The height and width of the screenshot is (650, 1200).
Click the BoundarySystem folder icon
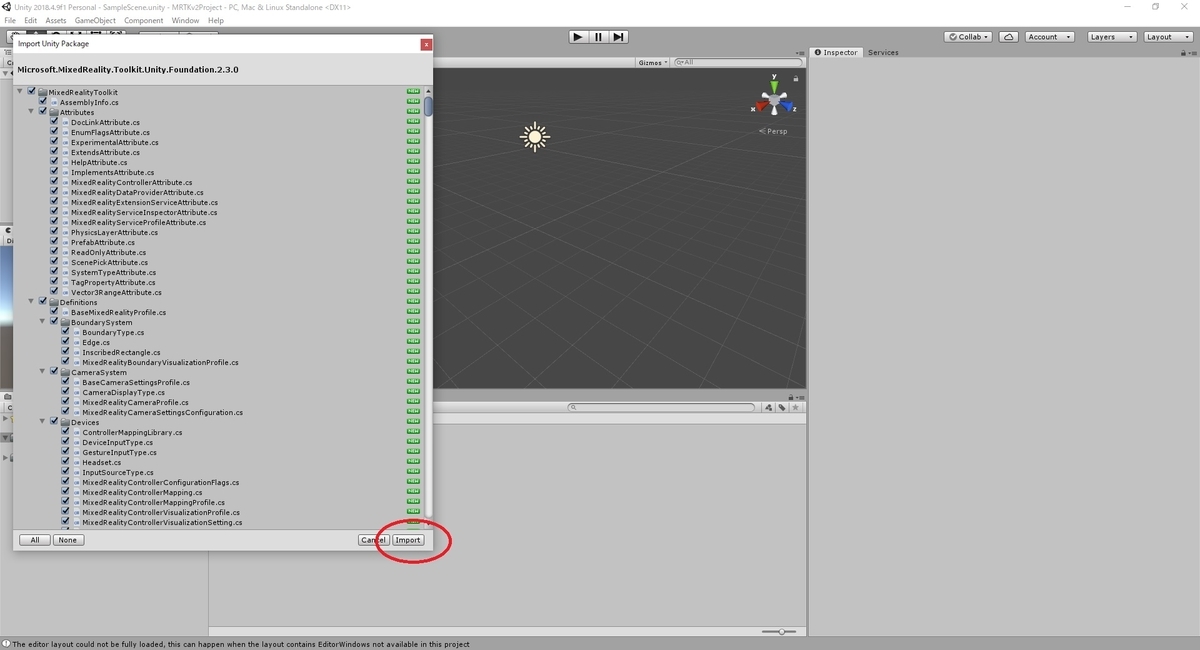[x=65, y=322]
